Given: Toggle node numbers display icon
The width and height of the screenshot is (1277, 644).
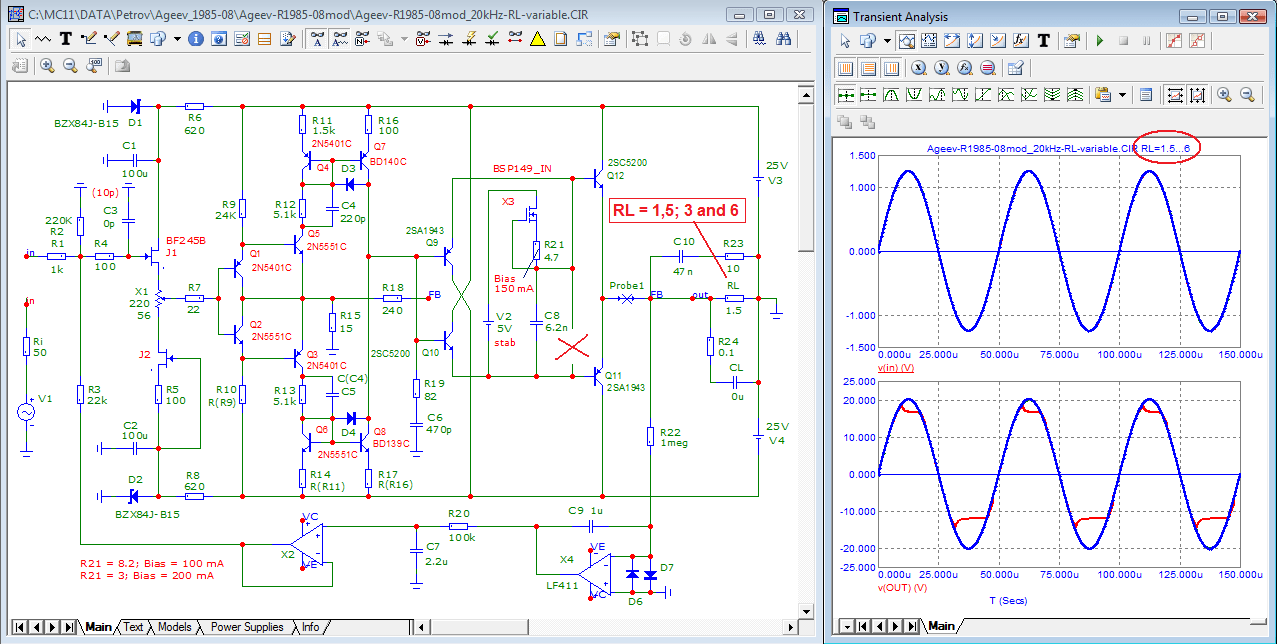Looking at the screenshot, I should pyautogui.click(x=362, y=39).
